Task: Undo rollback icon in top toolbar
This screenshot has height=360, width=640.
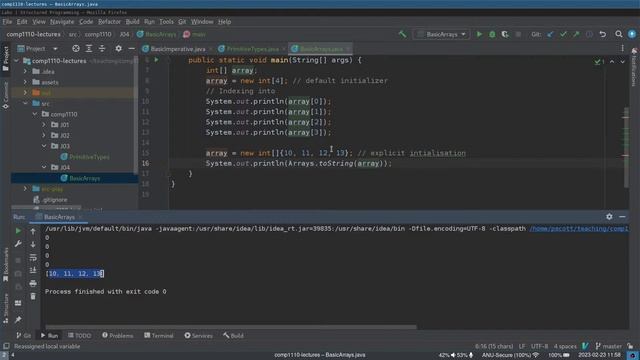Action: click(x=603, y=34)
